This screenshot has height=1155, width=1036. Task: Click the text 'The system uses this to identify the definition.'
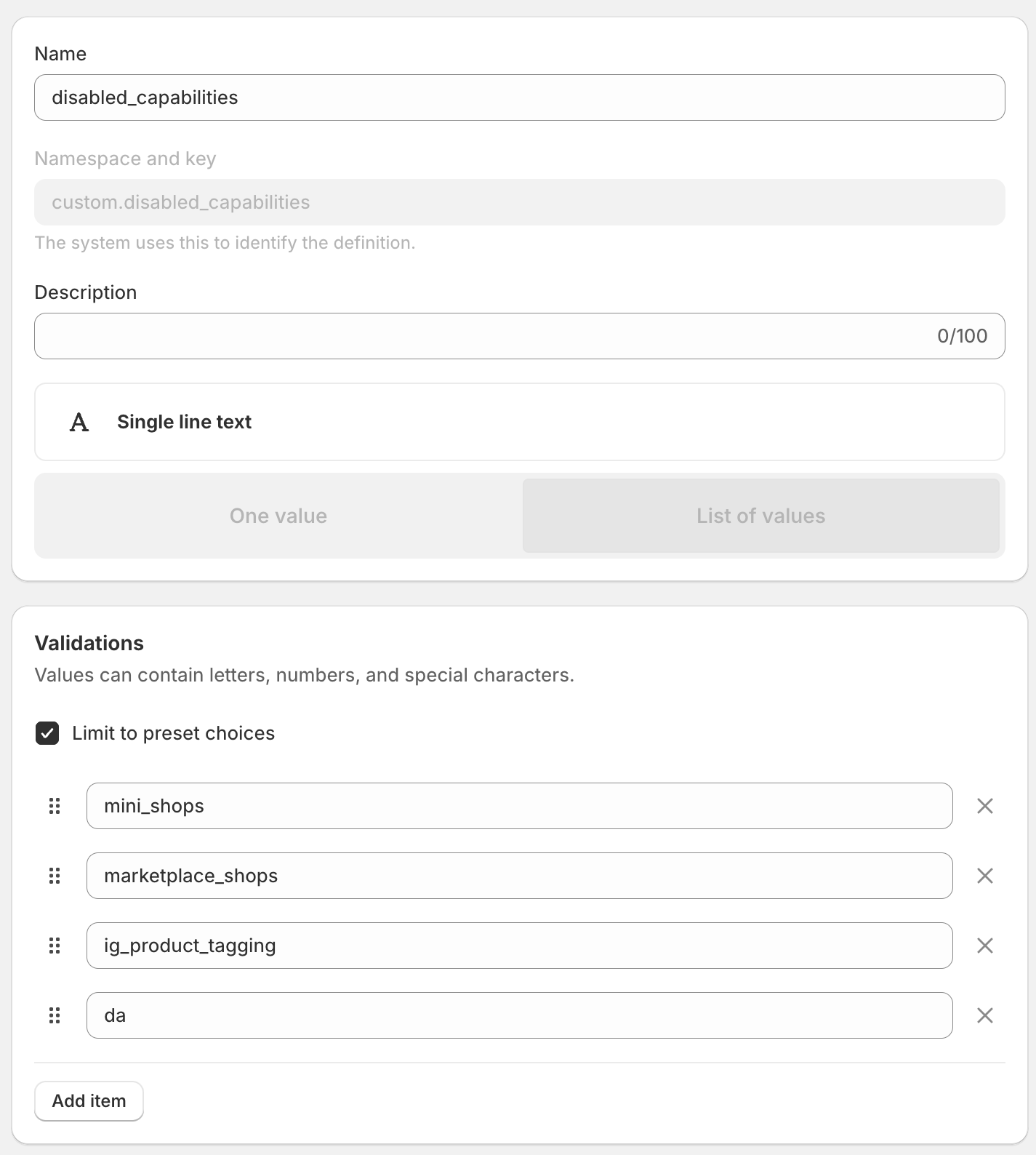tap(225, 243)
